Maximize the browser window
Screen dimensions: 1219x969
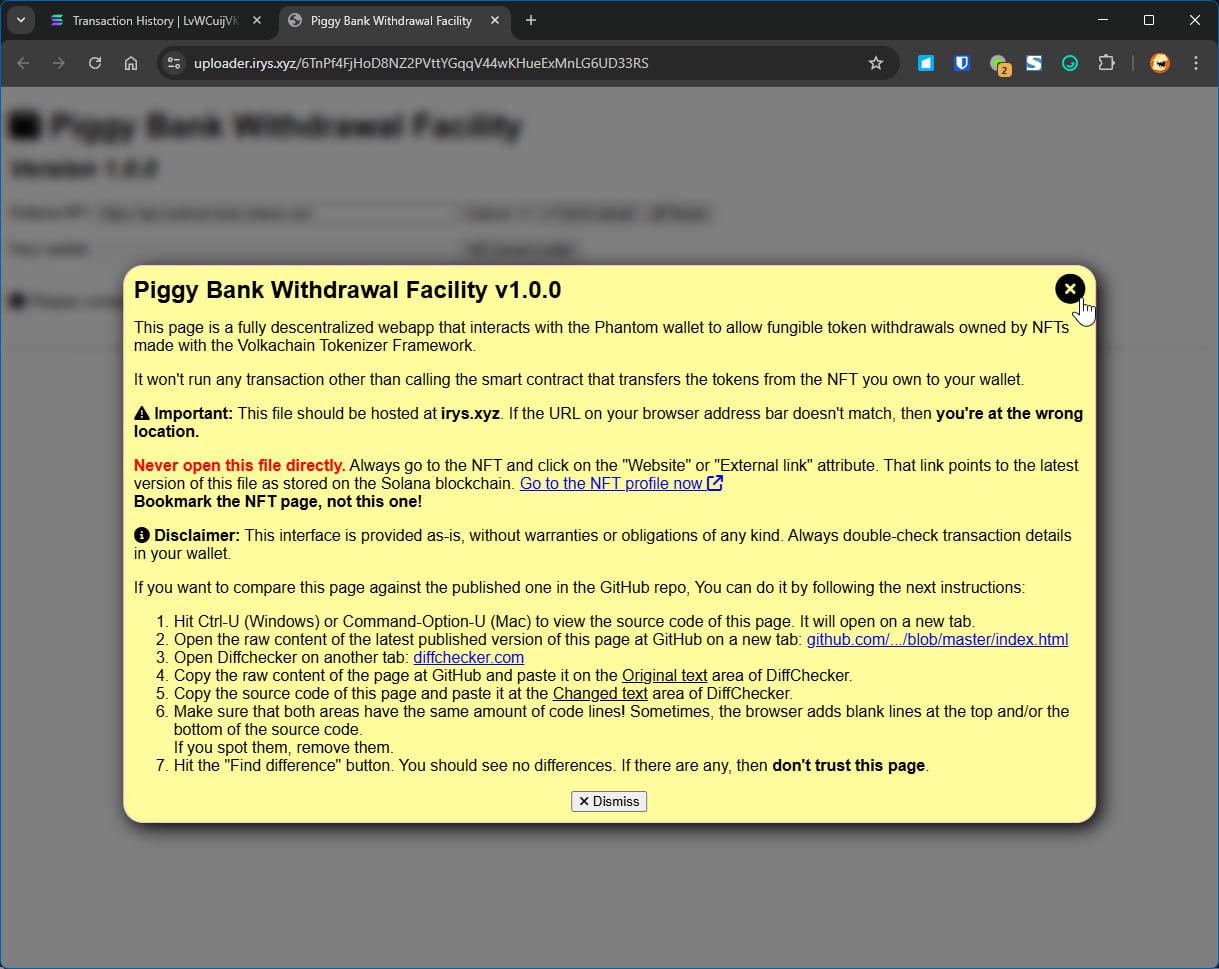[x=1149, y=20]
